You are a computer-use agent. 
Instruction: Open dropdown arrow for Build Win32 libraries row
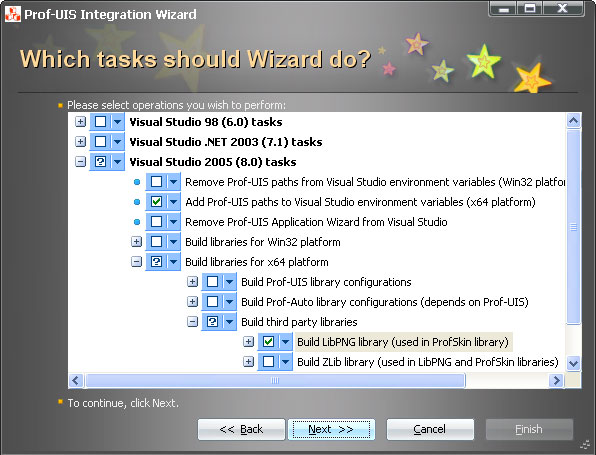(x=174, y=242)
